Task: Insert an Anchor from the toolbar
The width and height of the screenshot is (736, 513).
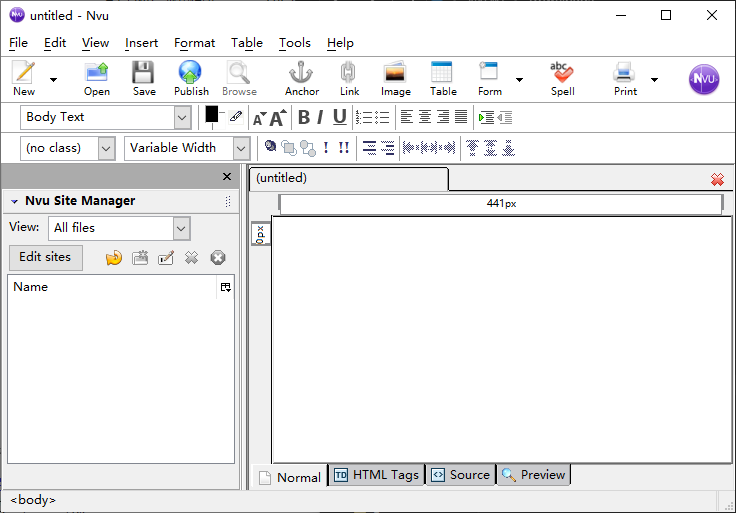Action: 301,78
